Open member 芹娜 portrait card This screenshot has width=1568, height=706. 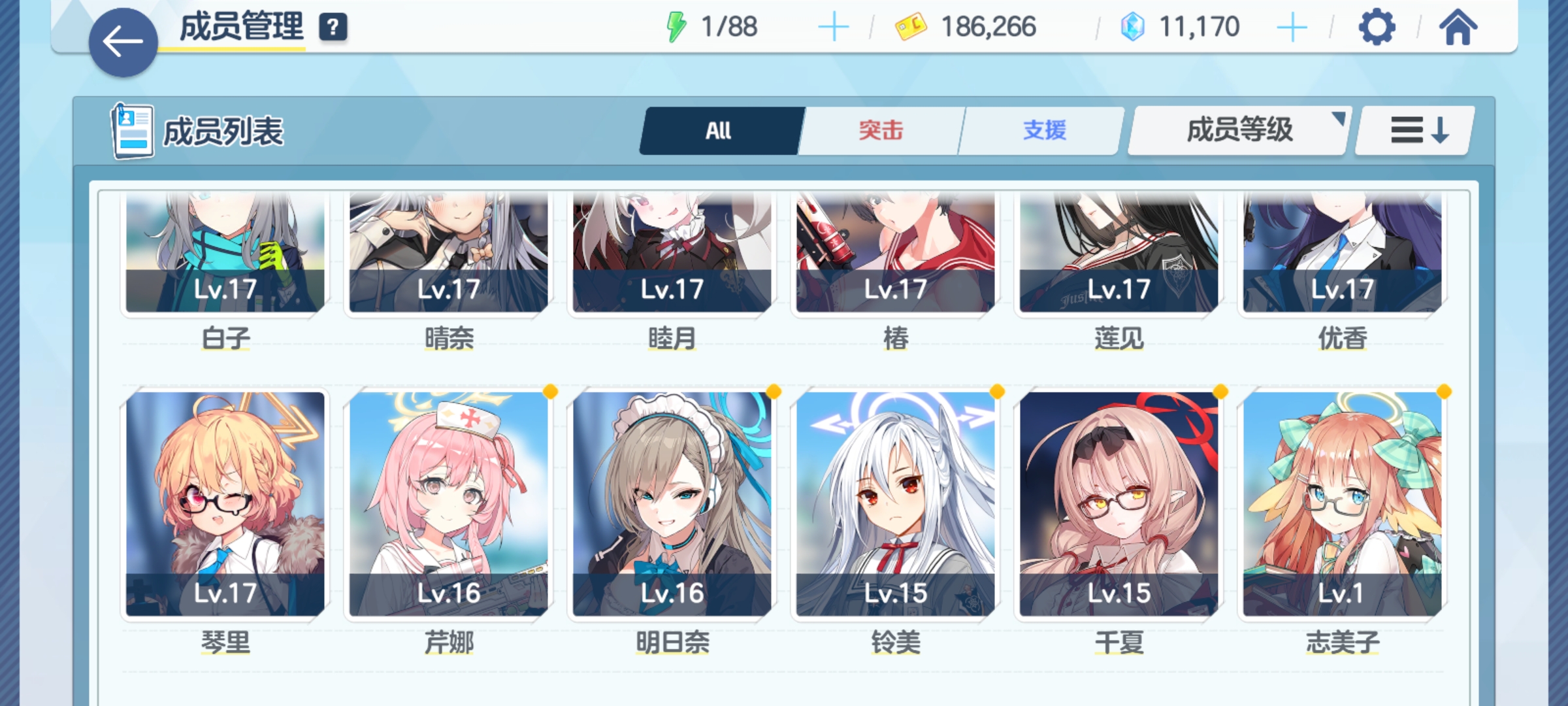(x=448, y=503)
